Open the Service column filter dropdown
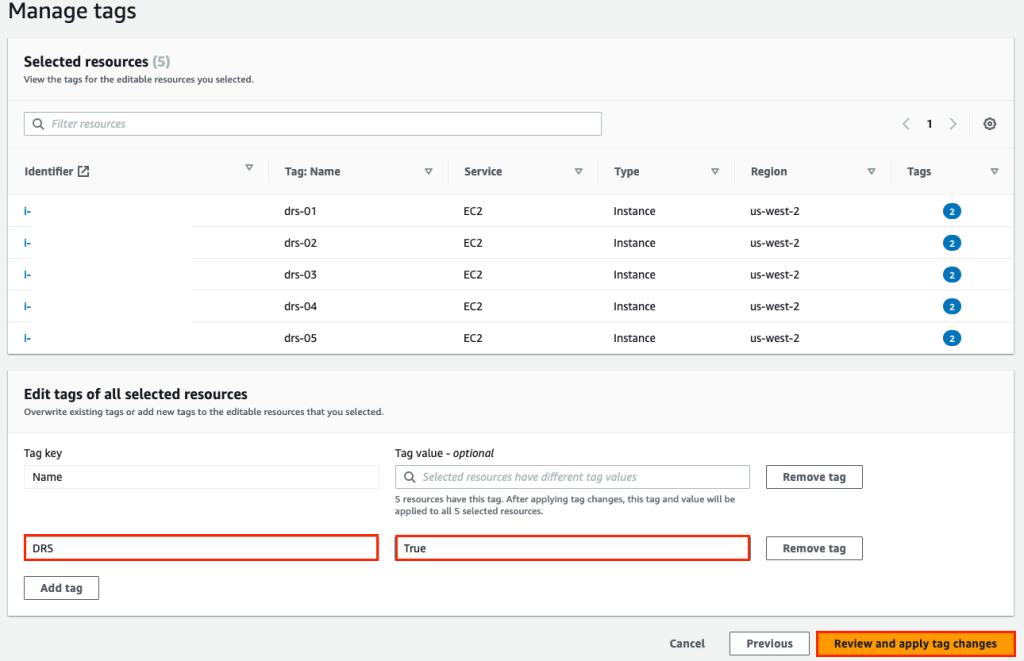 (x=579, y=171)
